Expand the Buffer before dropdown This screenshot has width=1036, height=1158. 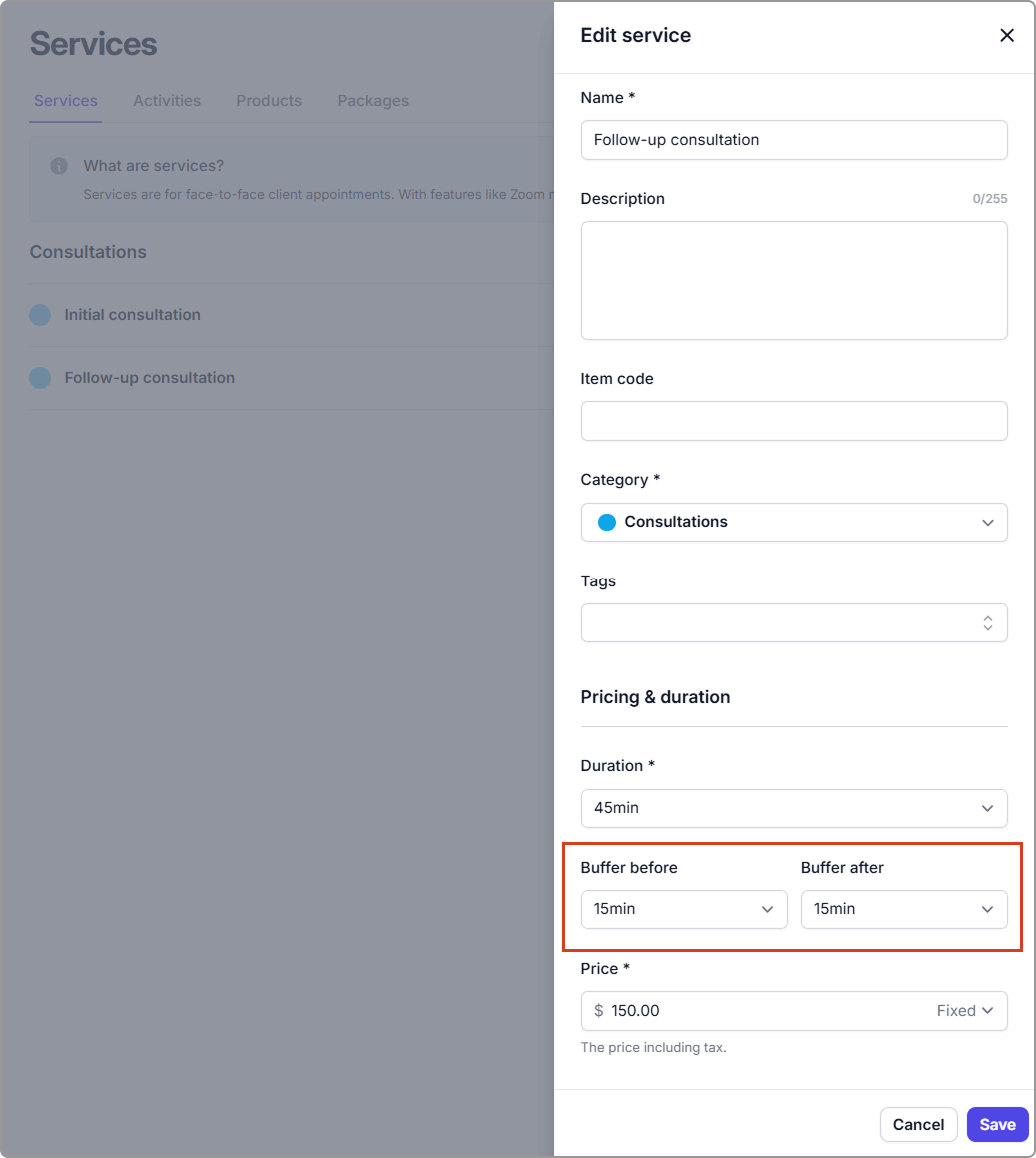point(683,909)
